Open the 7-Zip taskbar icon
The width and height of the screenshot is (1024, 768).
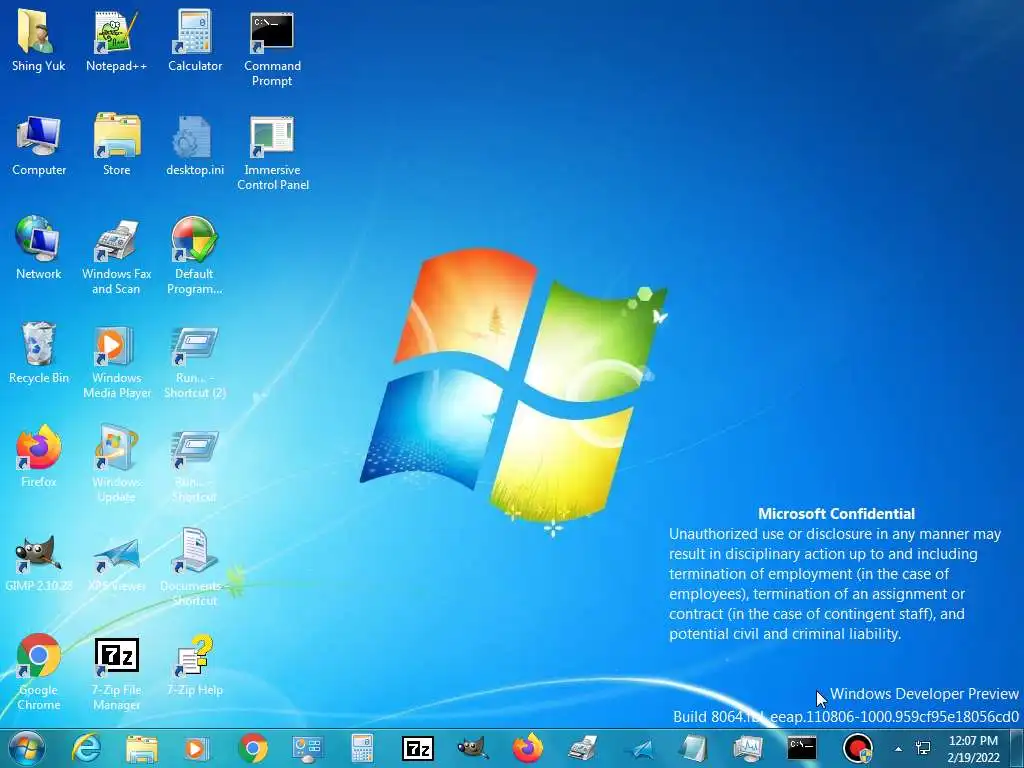418,748
